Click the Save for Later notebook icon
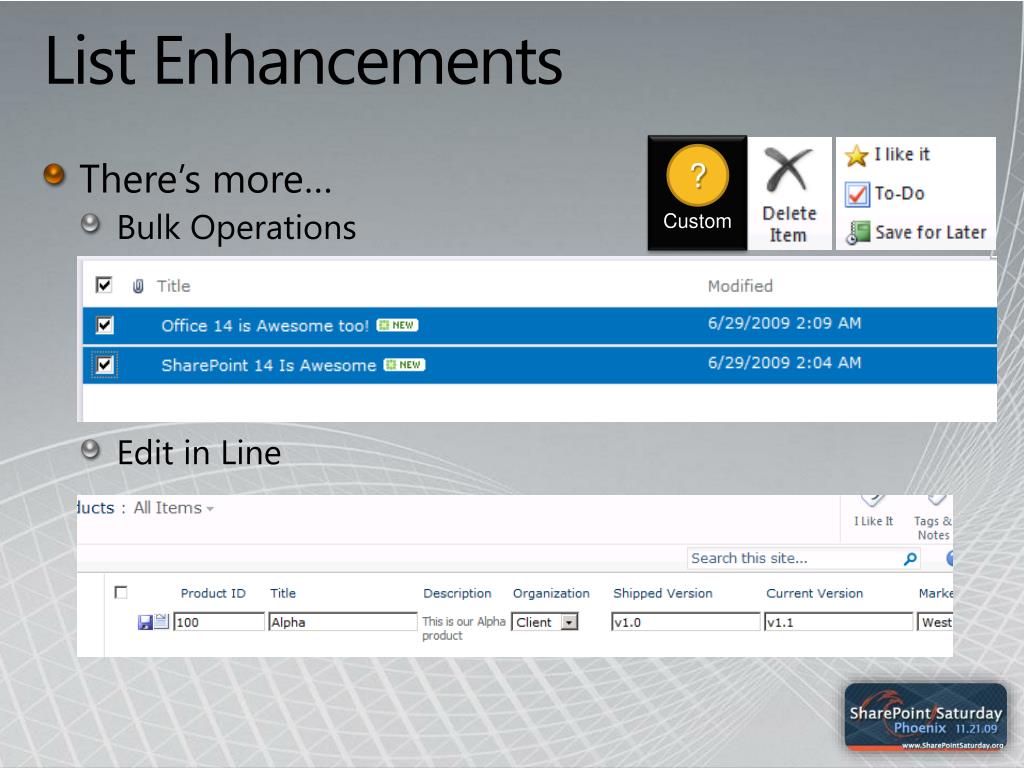Viewport: 1024px width, 768px height. click(857, 232)
